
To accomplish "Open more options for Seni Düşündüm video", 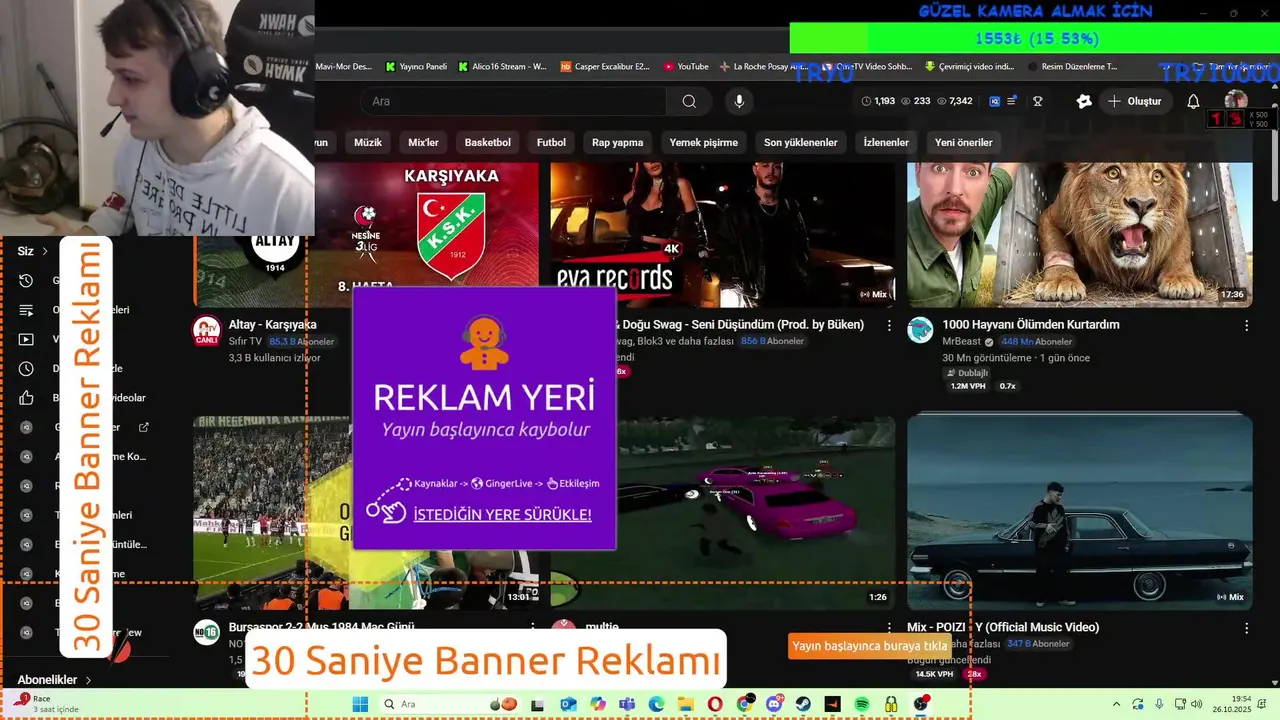I will tap(889, 325).
